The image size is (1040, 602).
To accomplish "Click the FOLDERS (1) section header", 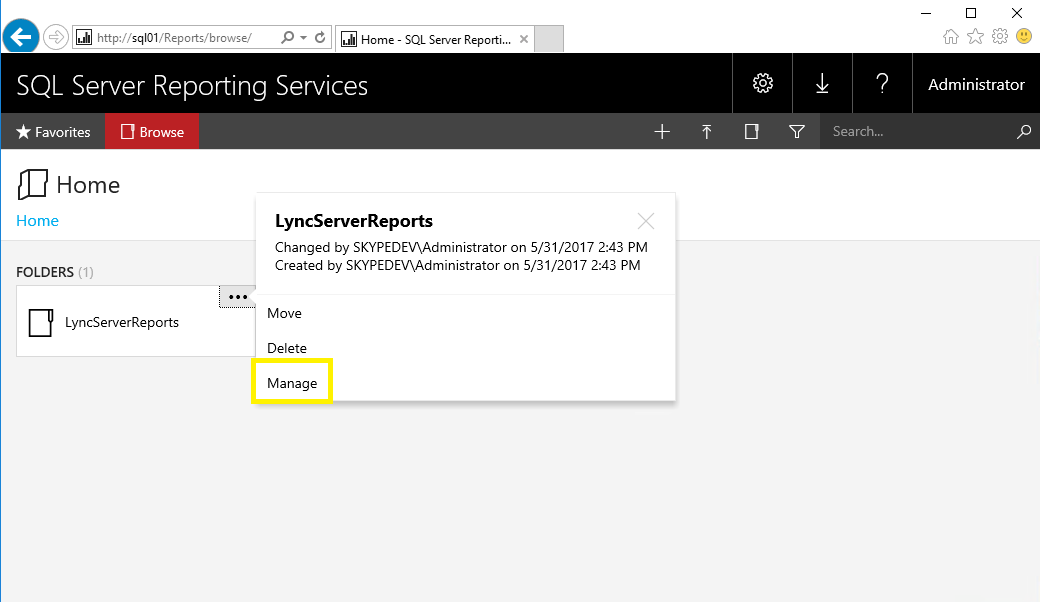I will 54,272.
